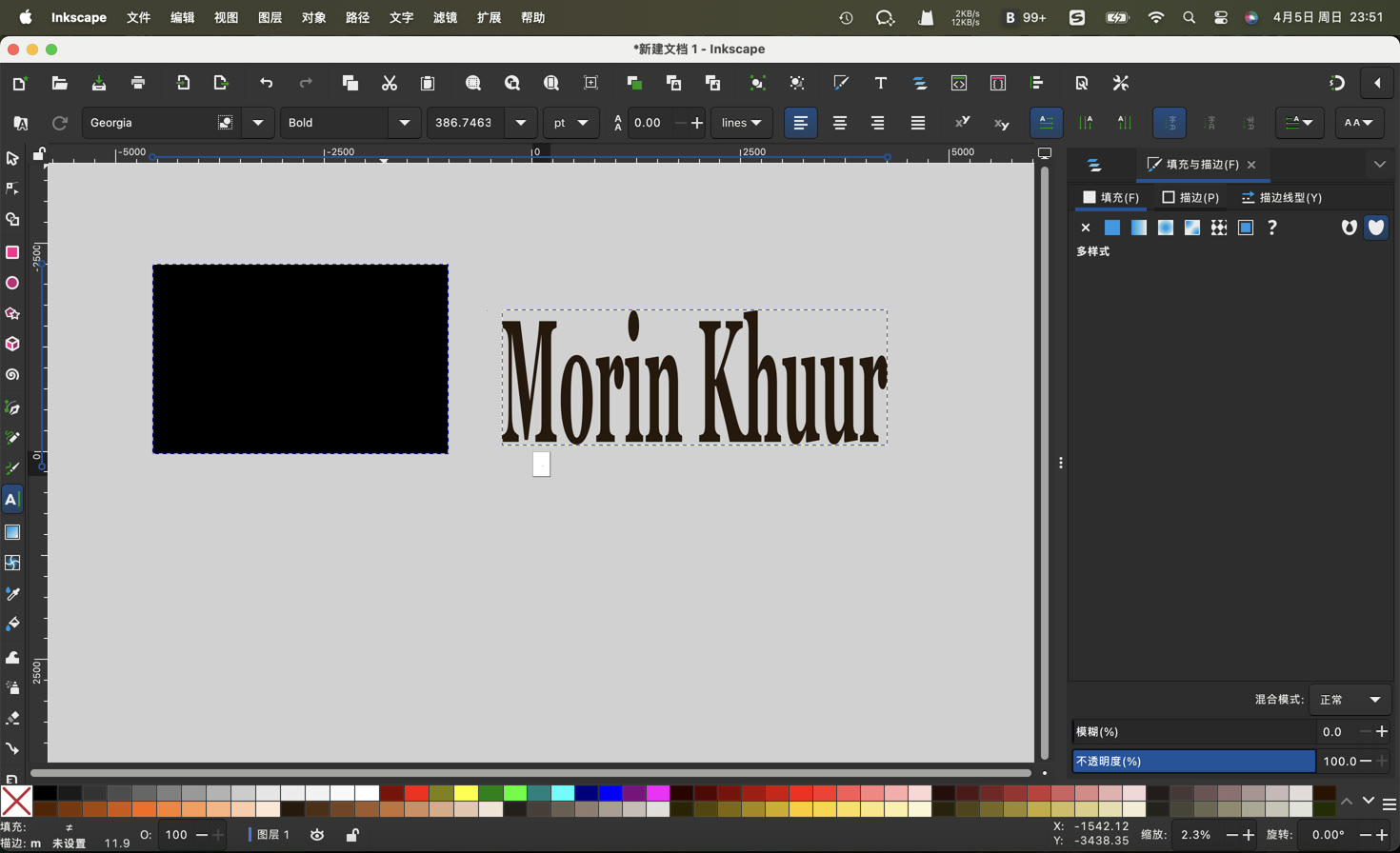Toggle the zoom lock above the left ruler
This screenshot has height=853, width=1400.
click(39, 153)
